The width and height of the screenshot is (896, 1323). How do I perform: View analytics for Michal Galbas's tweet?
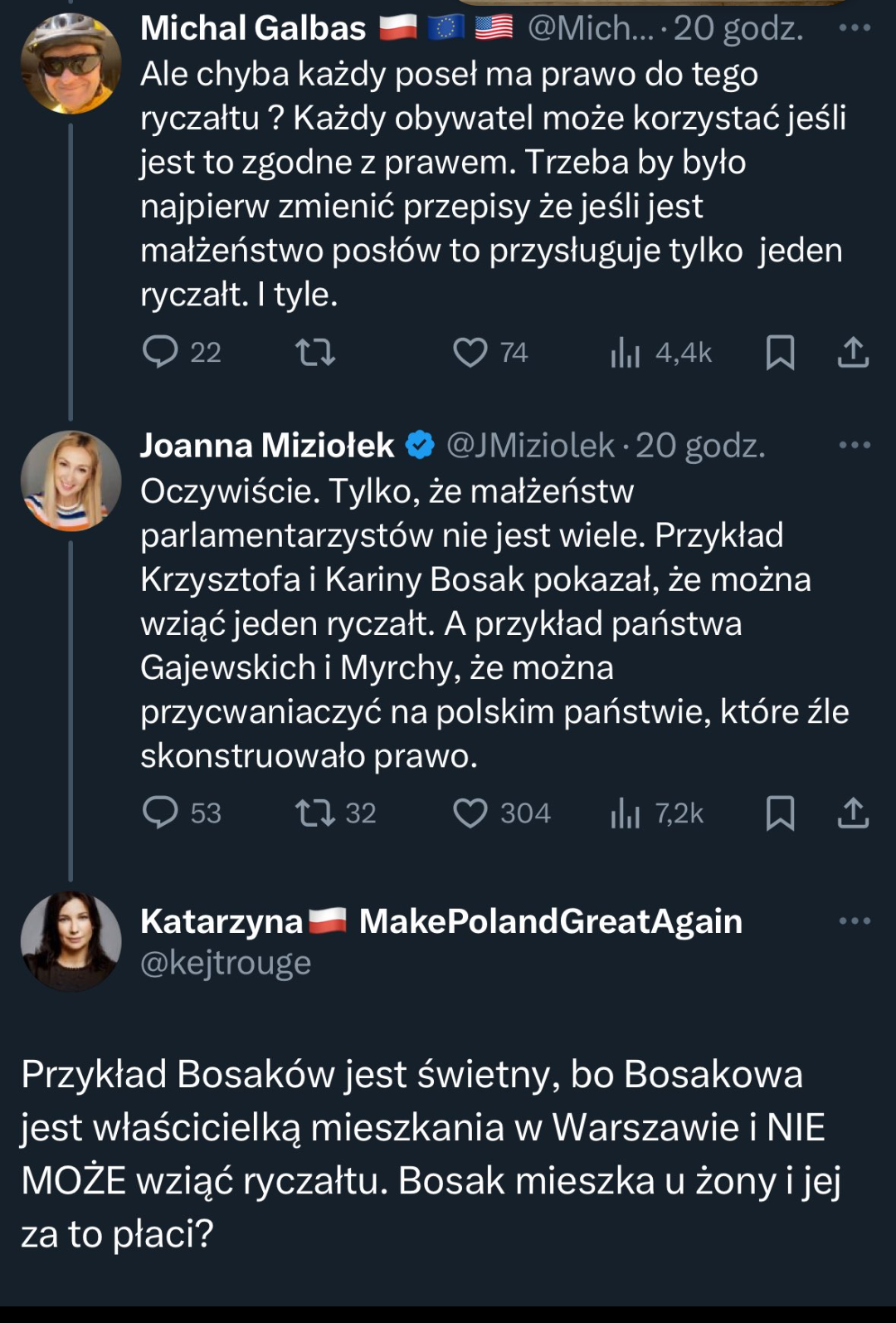[x=626, y=353]
